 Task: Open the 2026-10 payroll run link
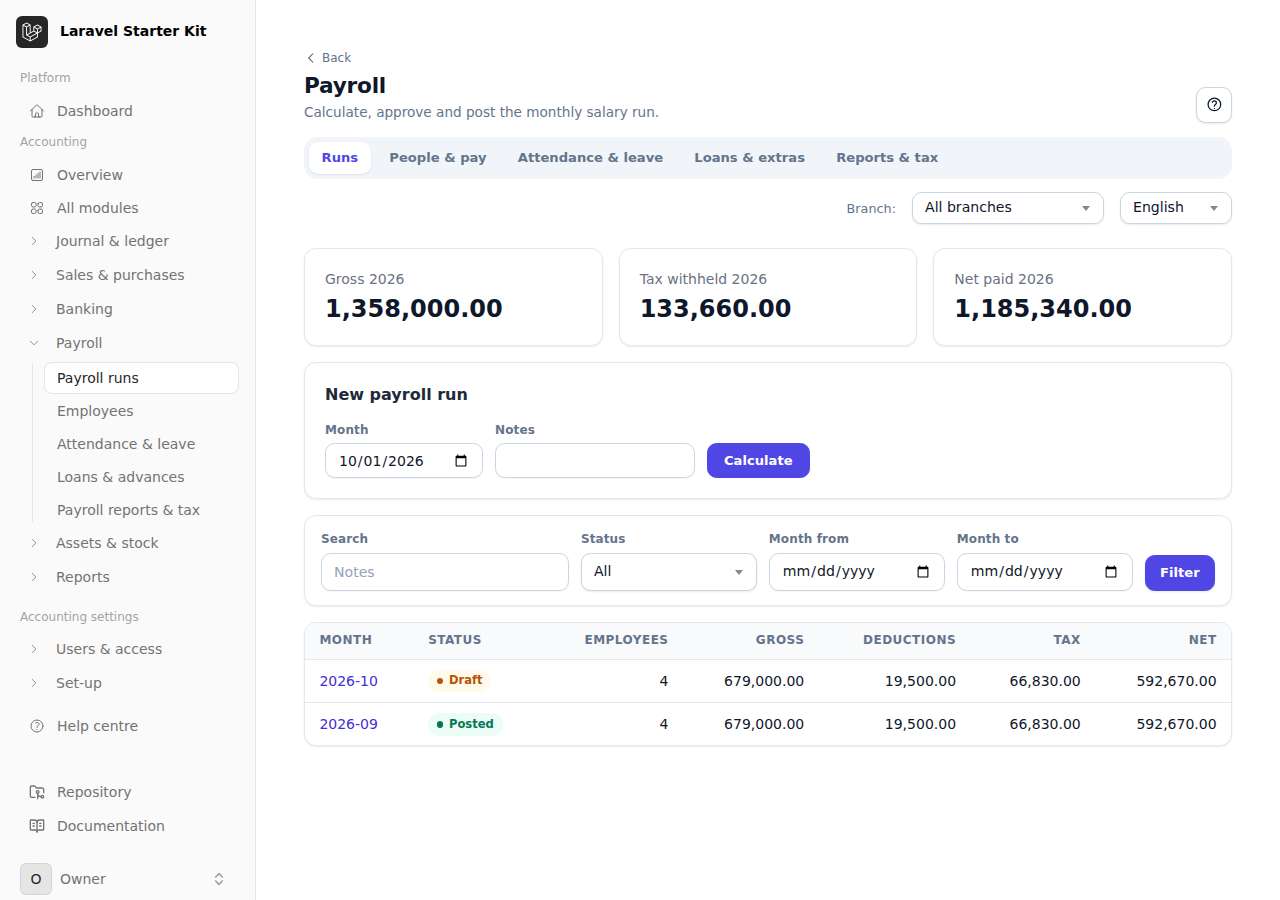coord(349,681)
